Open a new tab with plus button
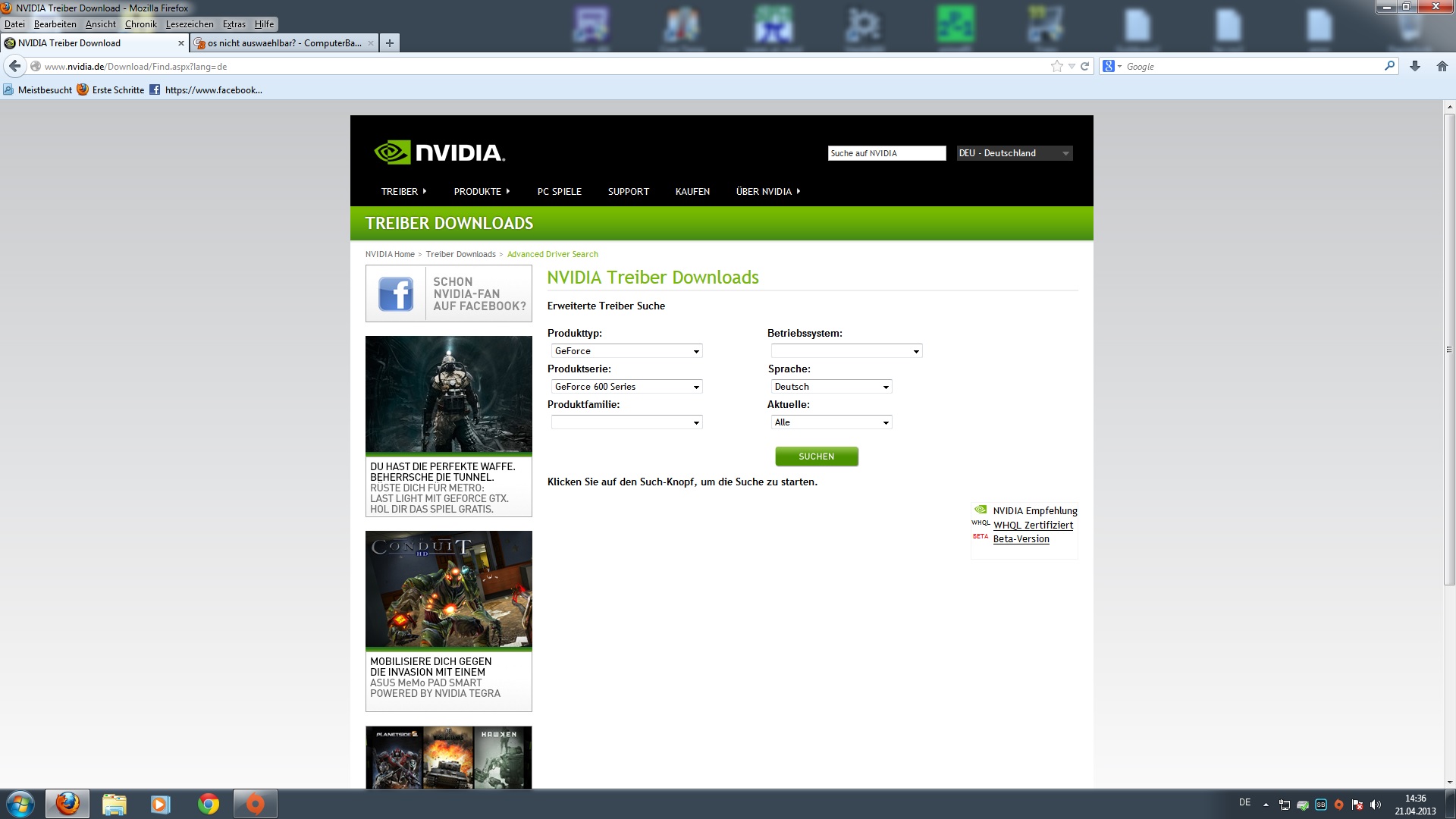1456x819 pixels. (389, 43)
